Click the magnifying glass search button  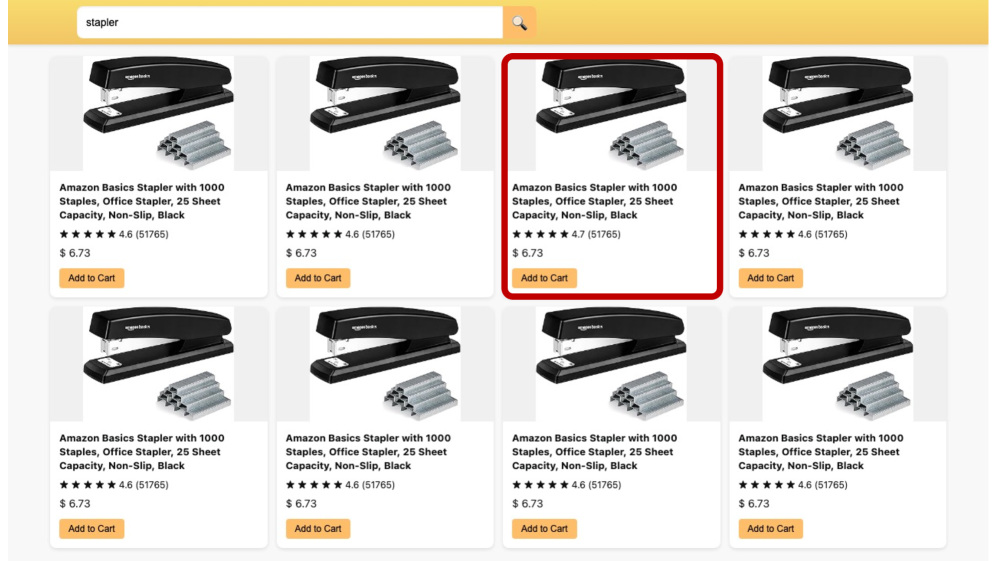pos(519,22)
